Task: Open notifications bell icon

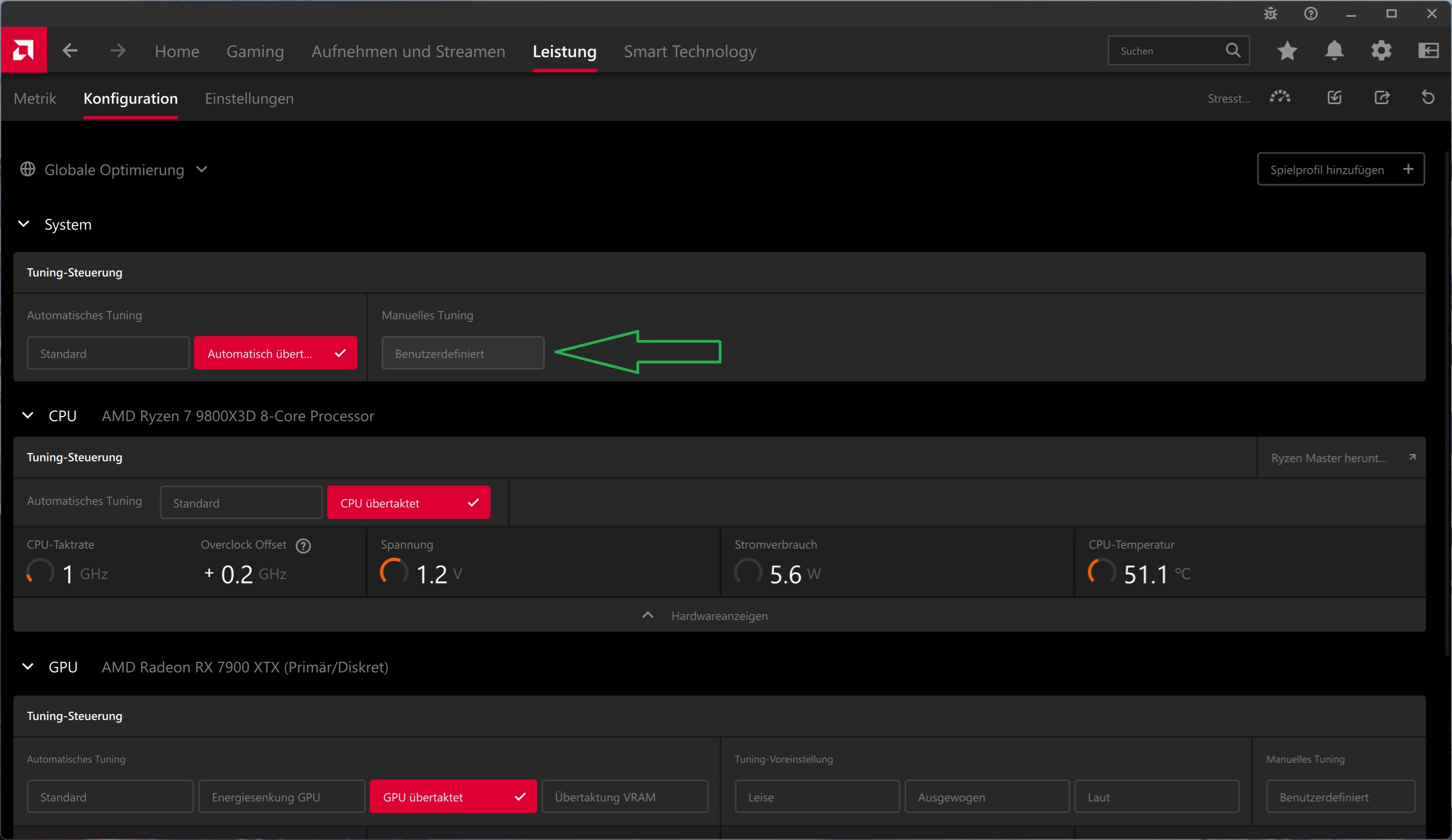Action: 1334,51
